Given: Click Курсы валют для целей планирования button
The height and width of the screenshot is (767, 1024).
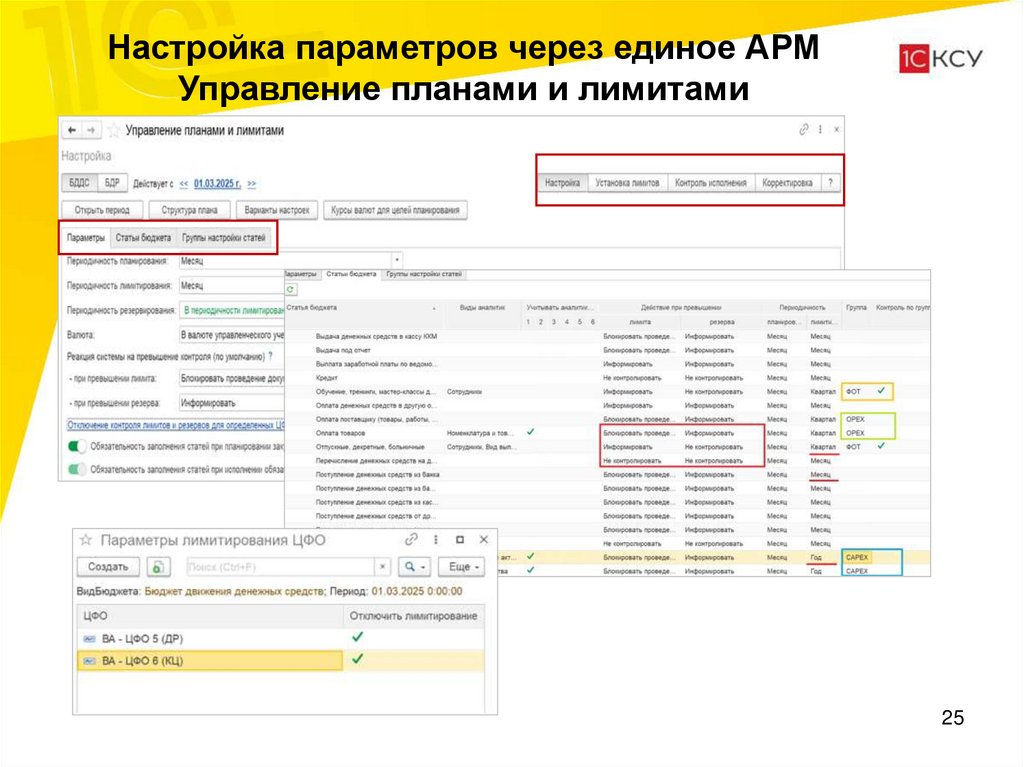Looking at the screenshot, I should coord(395,210).
